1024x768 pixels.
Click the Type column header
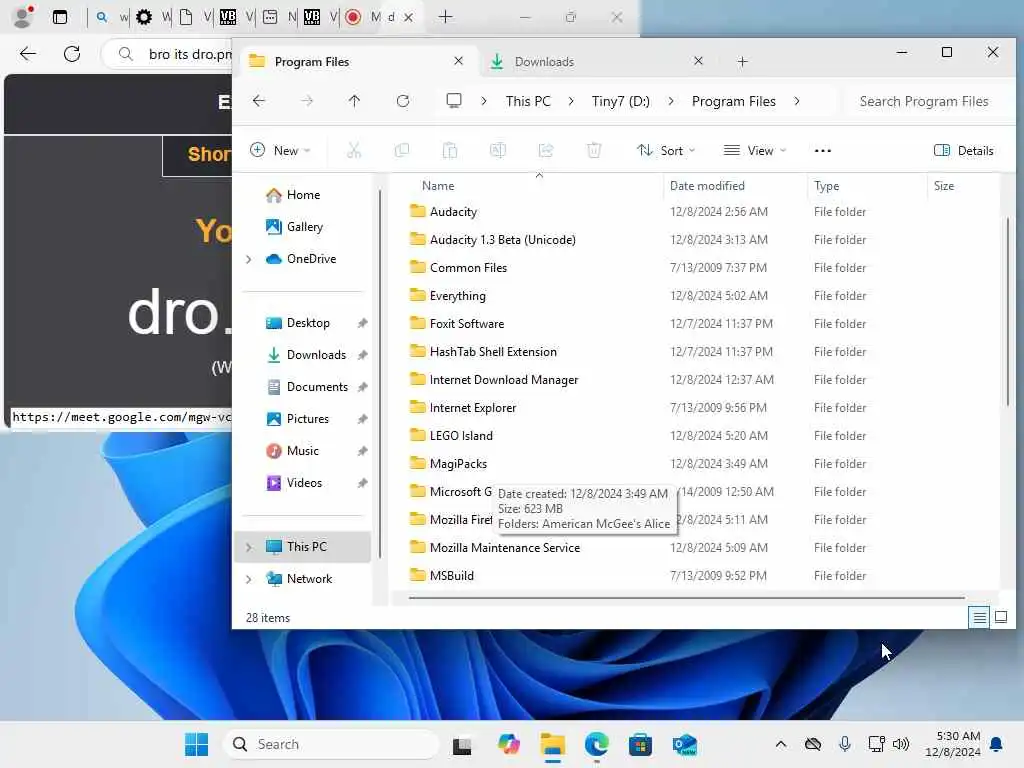click(x=867, y=186)
